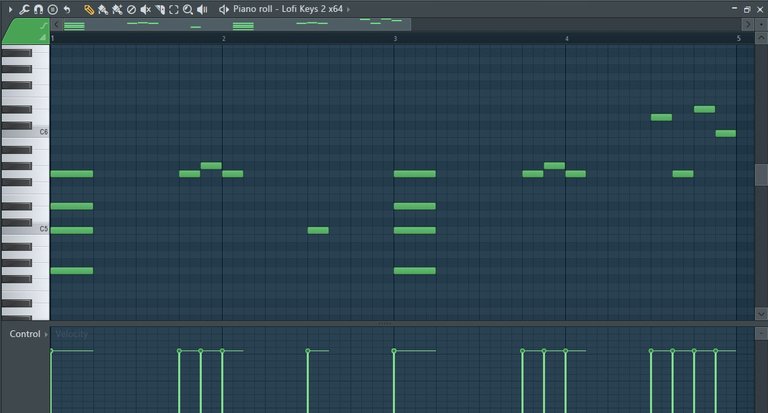Click the Control label
Viewport: 768px width, 413px height.
tap(25, 334)
